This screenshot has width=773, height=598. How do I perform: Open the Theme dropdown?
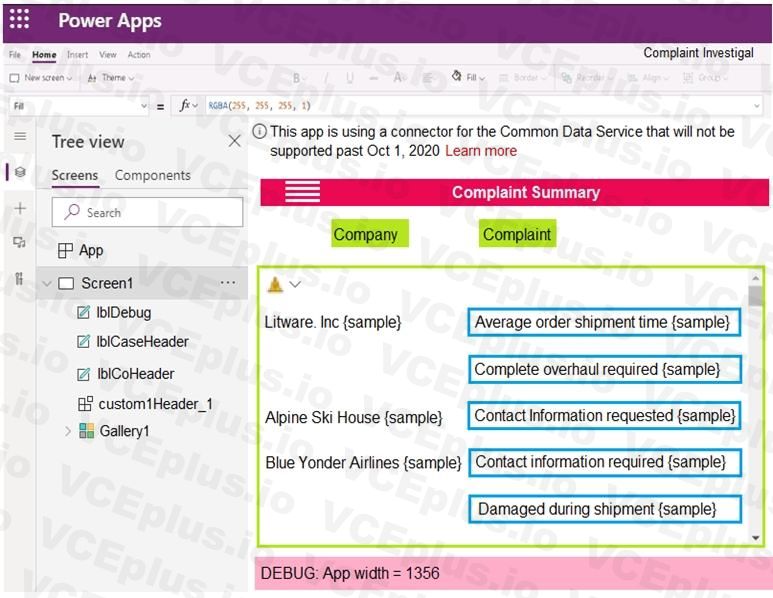coord(111,78)
